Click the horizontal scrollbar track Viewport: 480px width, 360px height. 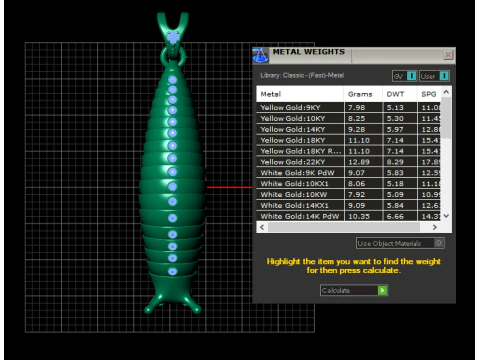[343, 227]
